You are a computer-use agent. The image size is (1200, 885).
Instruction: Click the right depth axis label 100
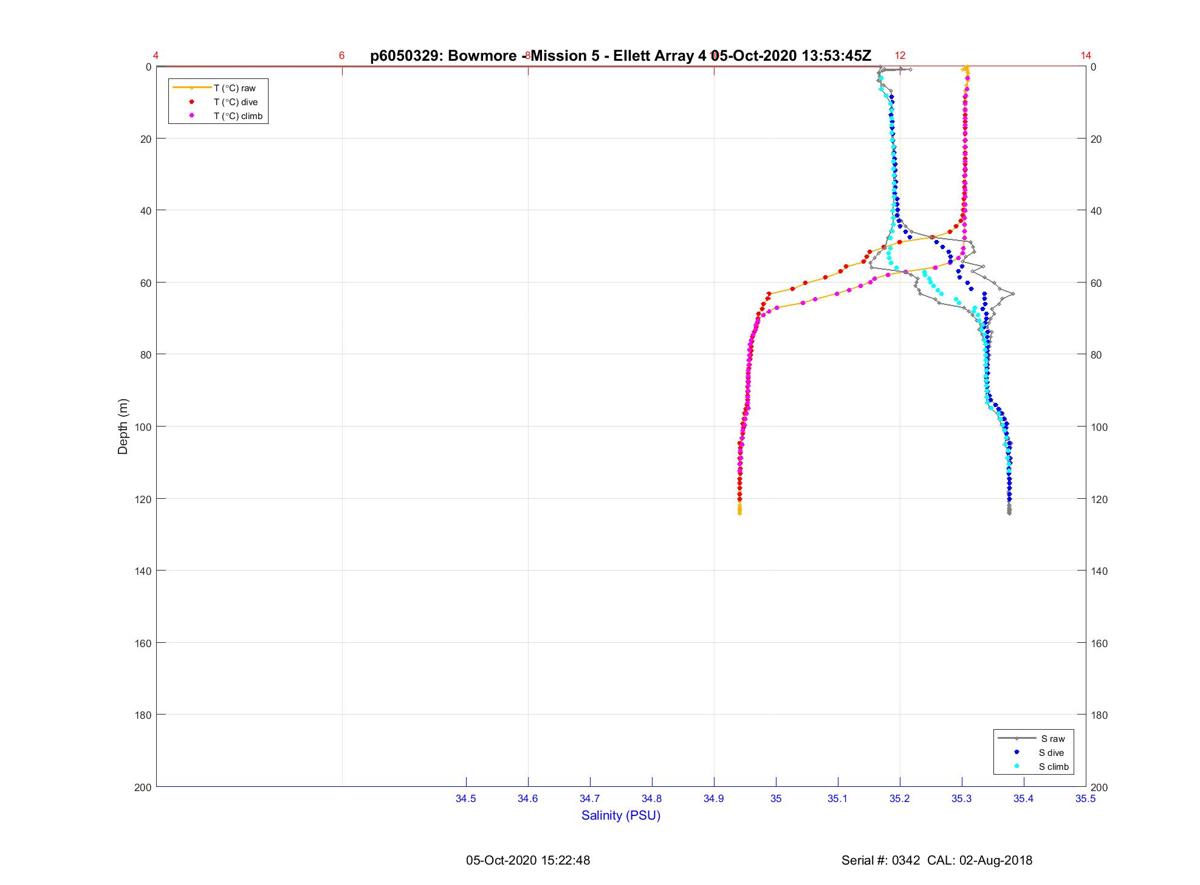pyautogui.click(x=1100, y=427)
